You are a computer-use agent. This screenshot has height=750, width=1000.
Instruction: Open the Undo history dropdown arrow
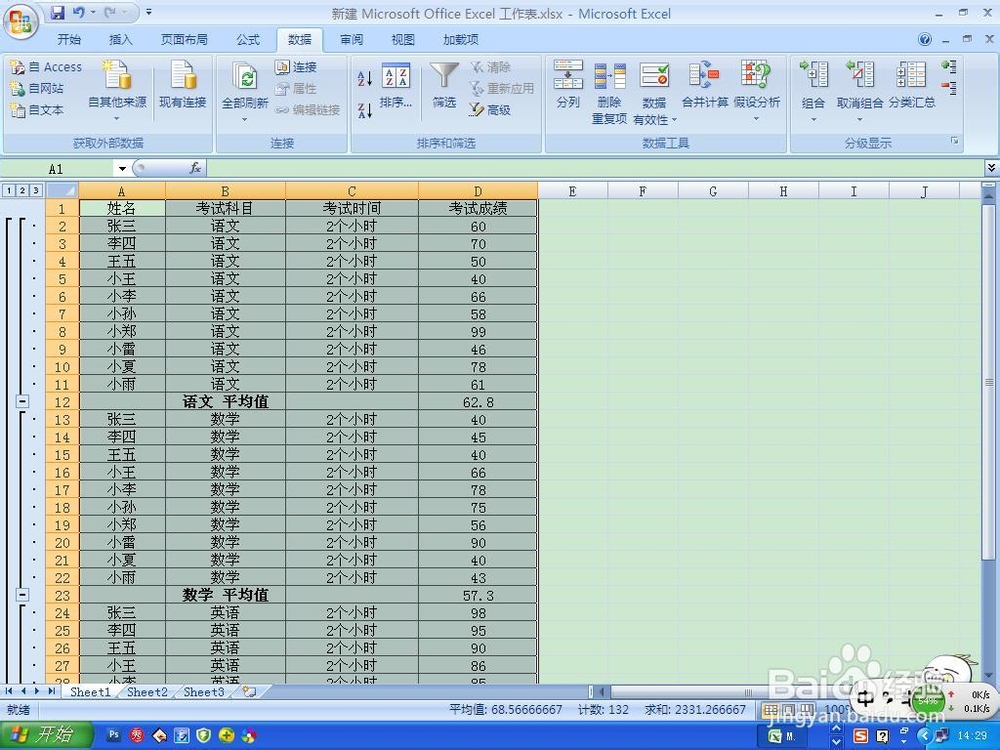click(x=93, y=12)
